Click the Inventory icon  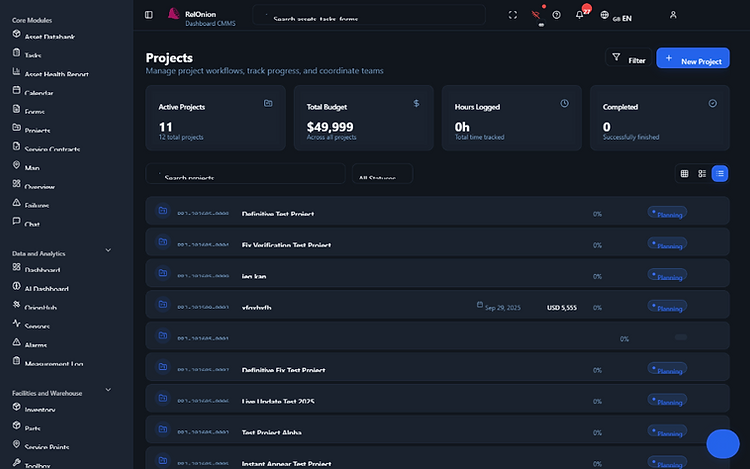(16, 407)
